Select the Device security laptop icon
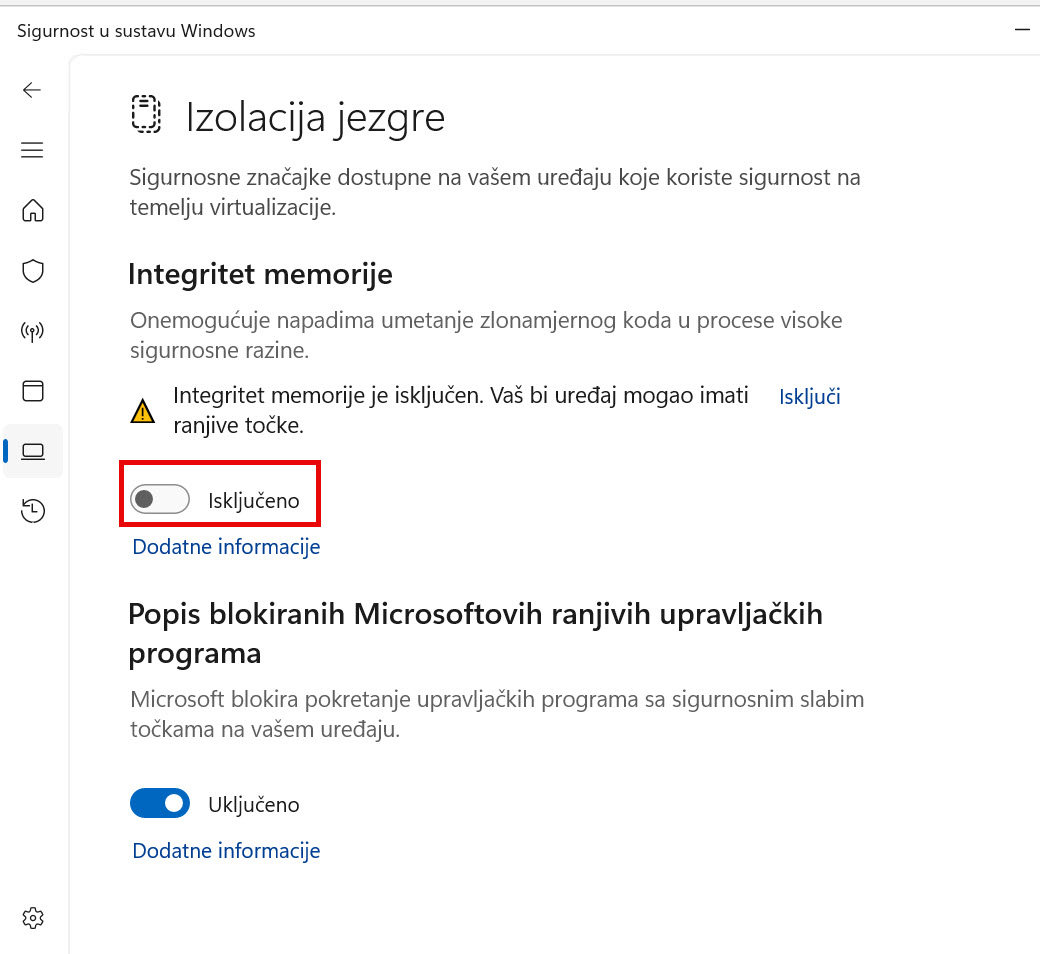Screen dimensions: 1040x954 [32, 451]
